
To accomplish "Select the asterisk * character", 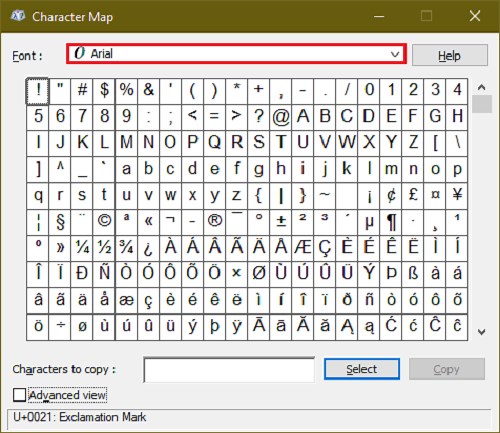I will pos(236,91).
